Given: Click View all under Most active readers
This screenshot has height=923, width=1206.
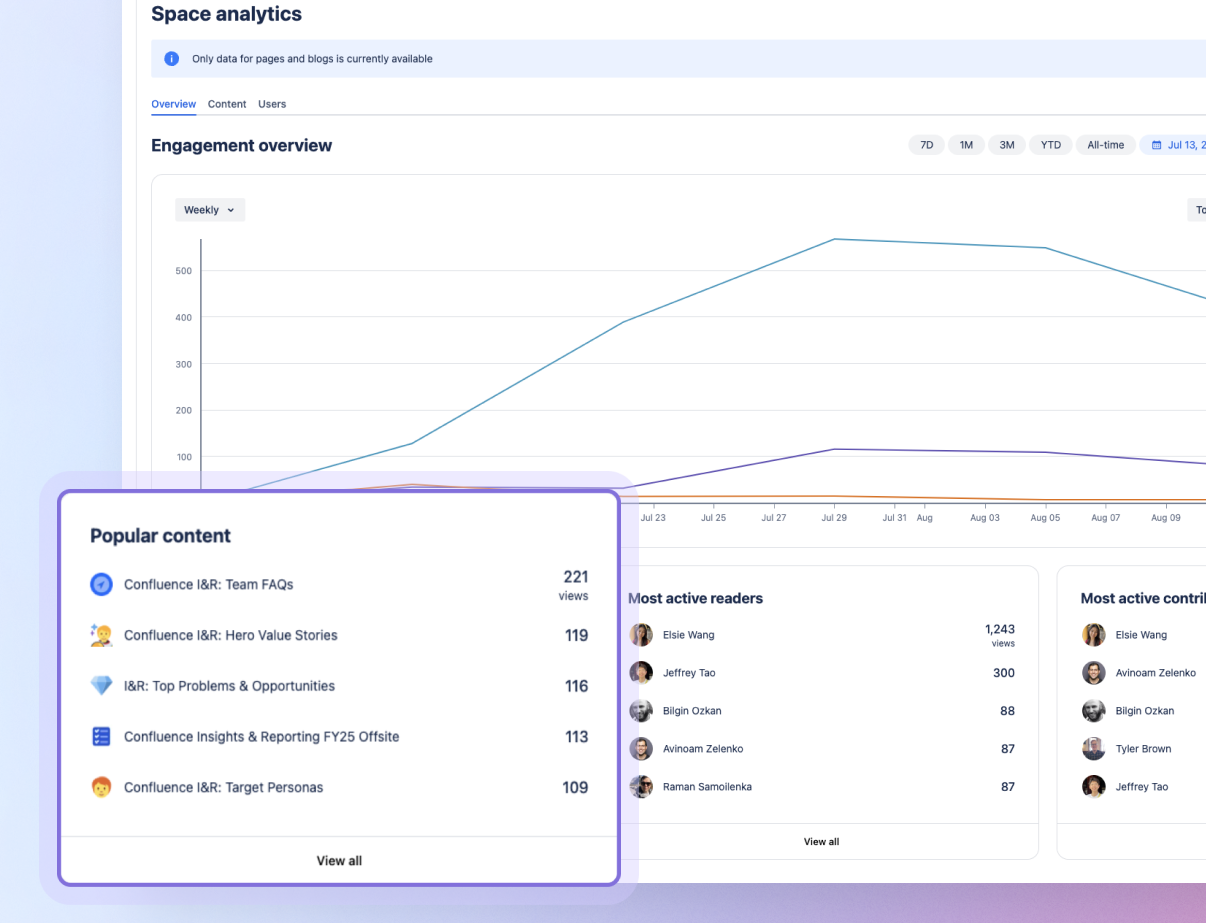Looking at the screenshot, I should 822,842.
